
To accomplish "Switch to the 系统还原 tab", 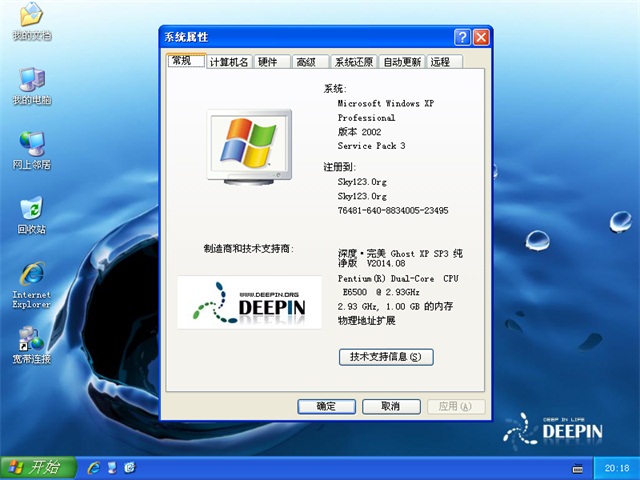I will (353, 62).
